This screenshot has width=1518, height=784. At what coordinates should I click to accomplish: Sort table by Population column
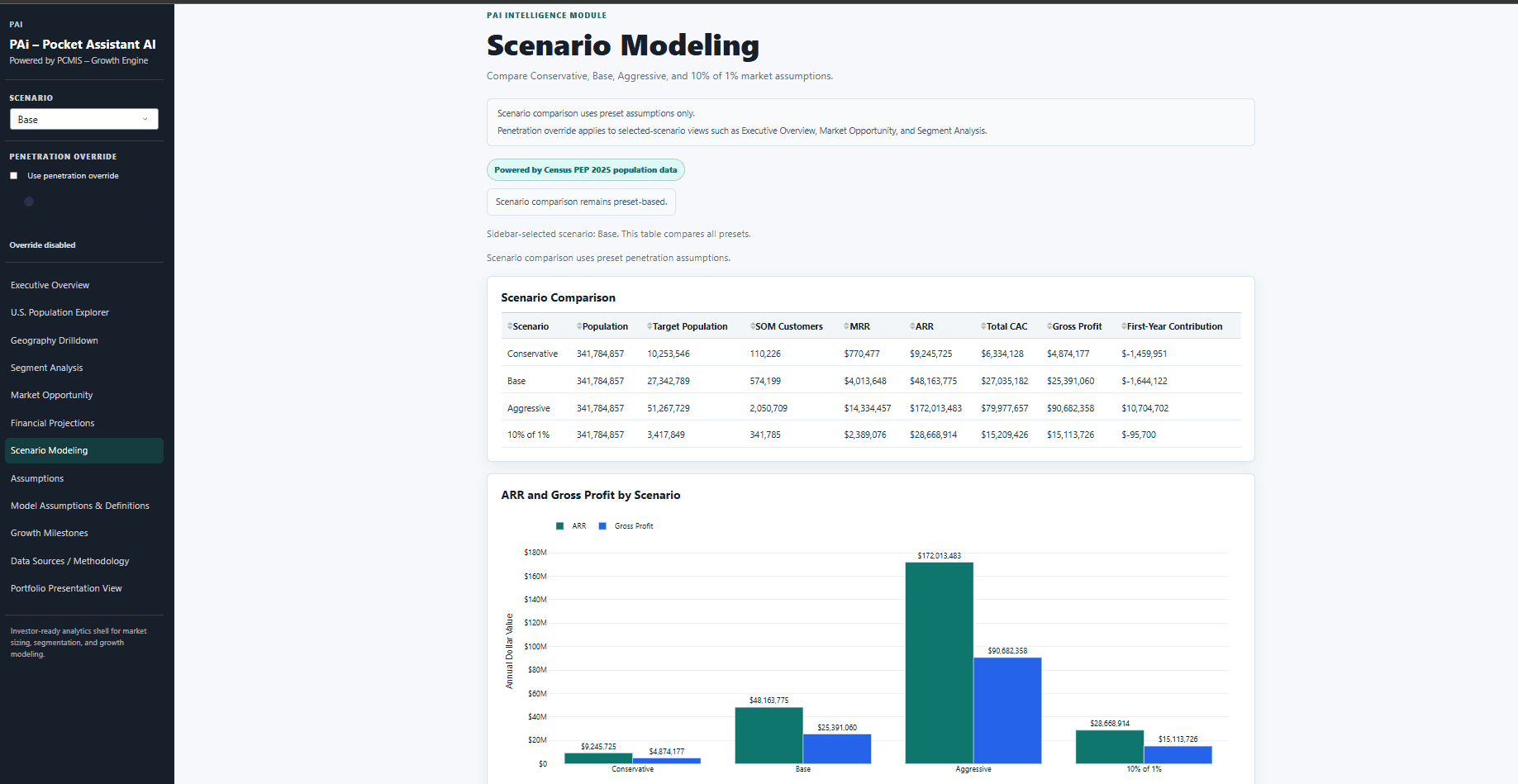(602, 326)
